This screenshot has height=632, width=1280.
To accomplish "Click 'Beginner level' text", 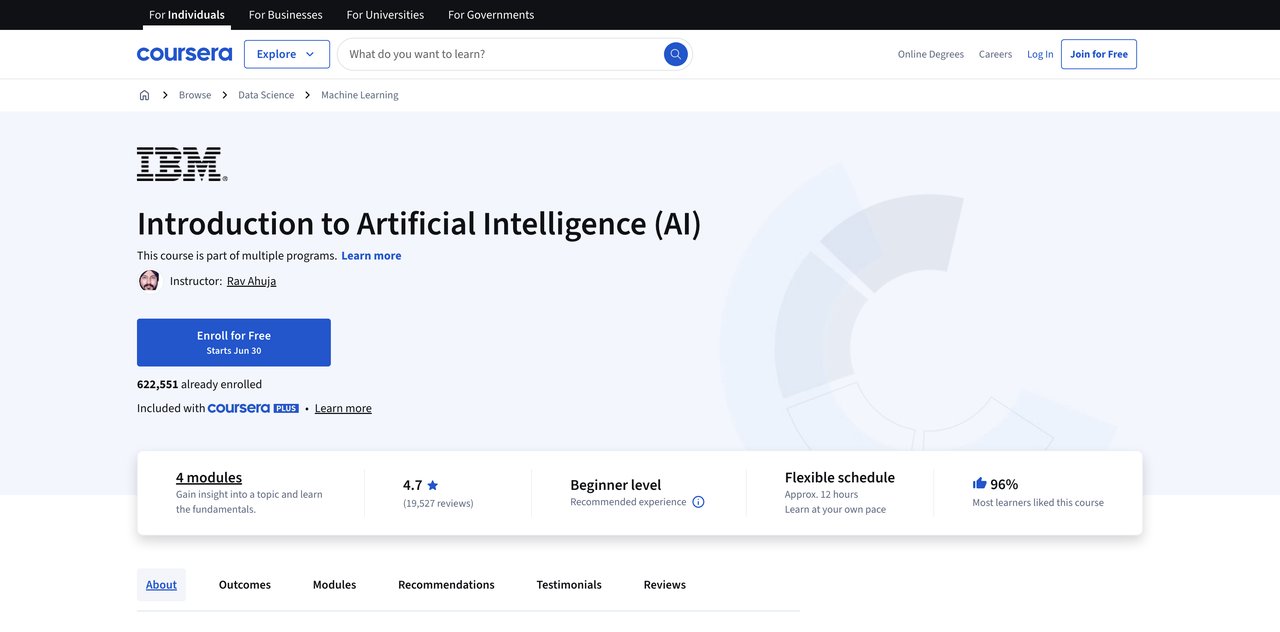I will (x=616, y=485).
